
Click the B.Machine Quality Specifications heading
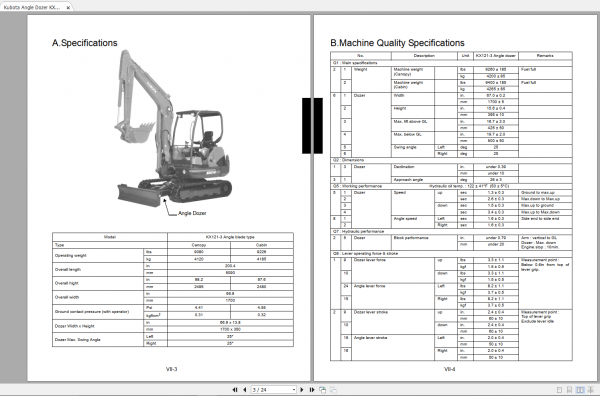(397, 43)
